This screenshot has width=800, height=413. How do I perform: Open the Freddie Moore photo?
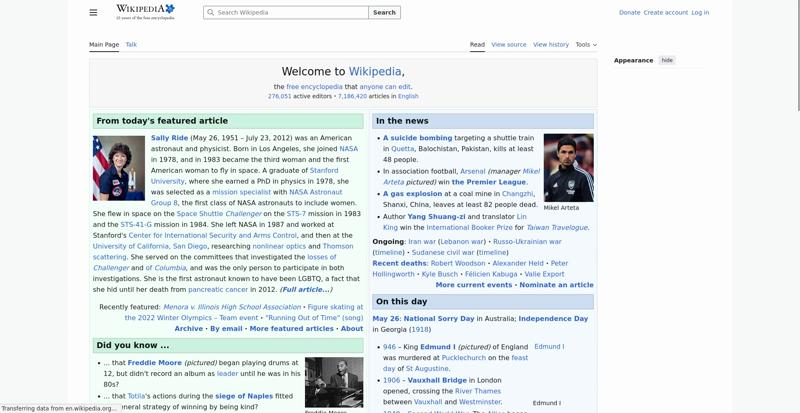(334, 382)
